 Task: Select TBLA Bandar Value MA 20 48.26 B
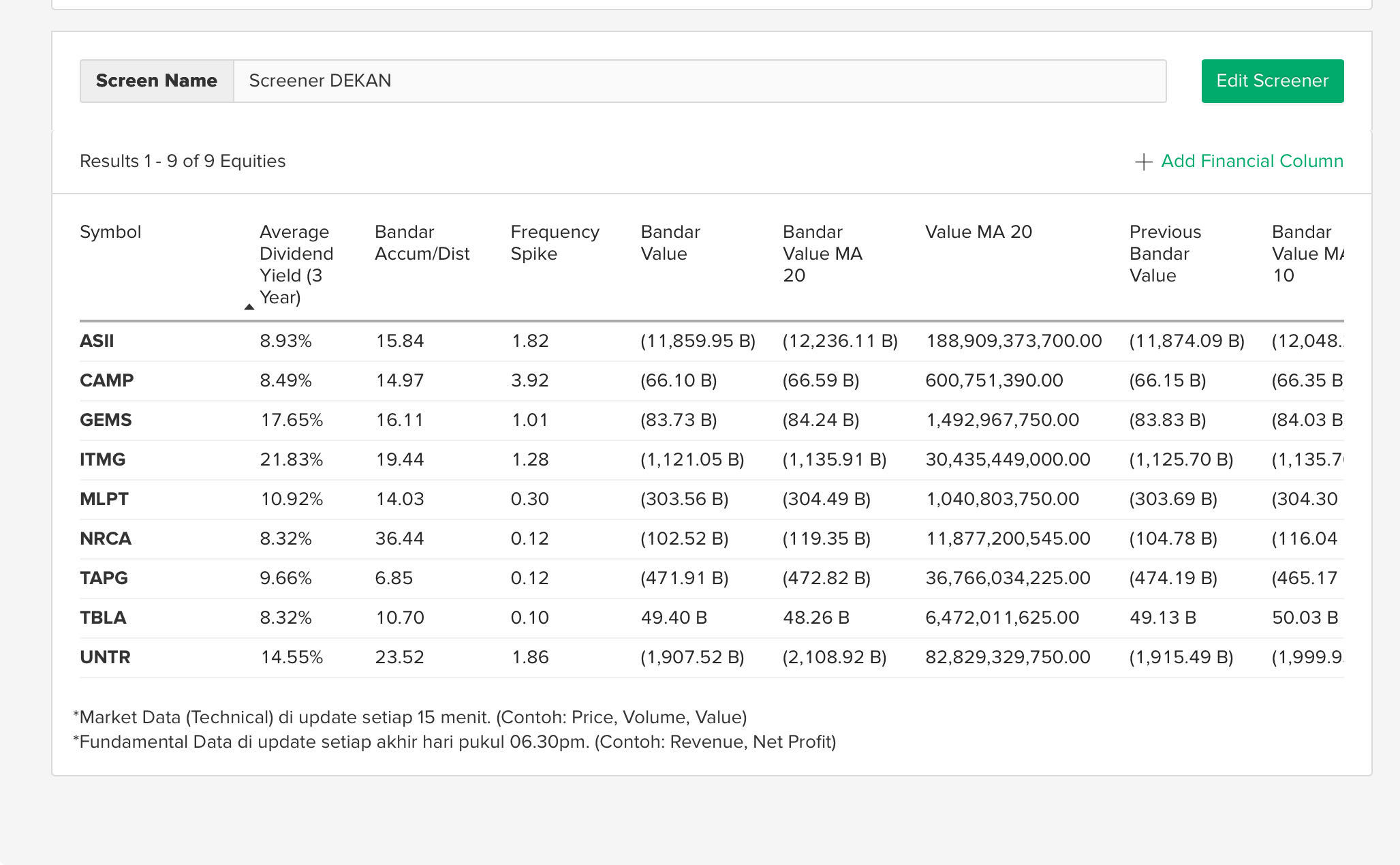[x=816, y=618]
